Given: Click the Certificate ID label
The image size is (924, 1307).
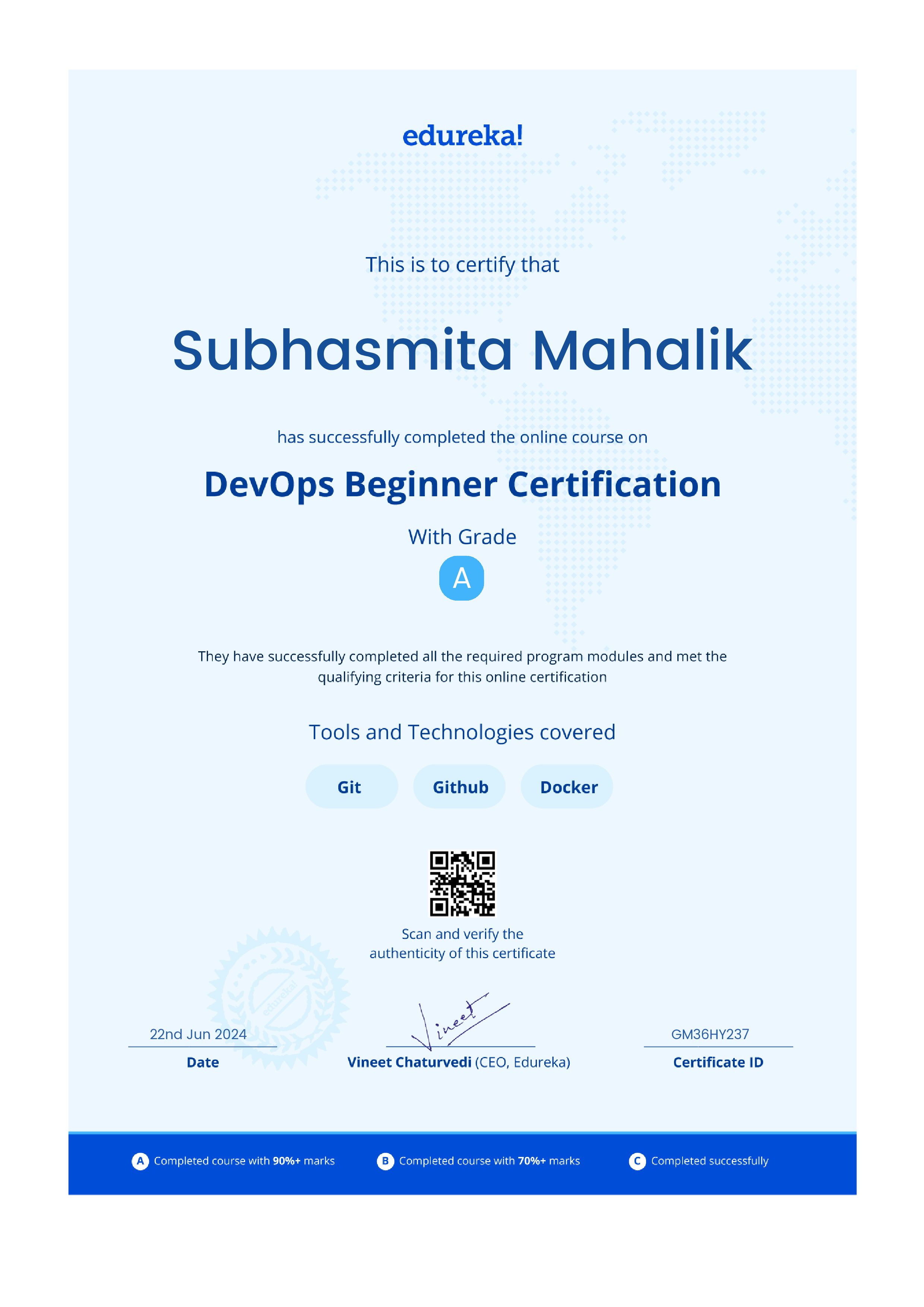Looking at the screenshot, I should point(718,1062).
